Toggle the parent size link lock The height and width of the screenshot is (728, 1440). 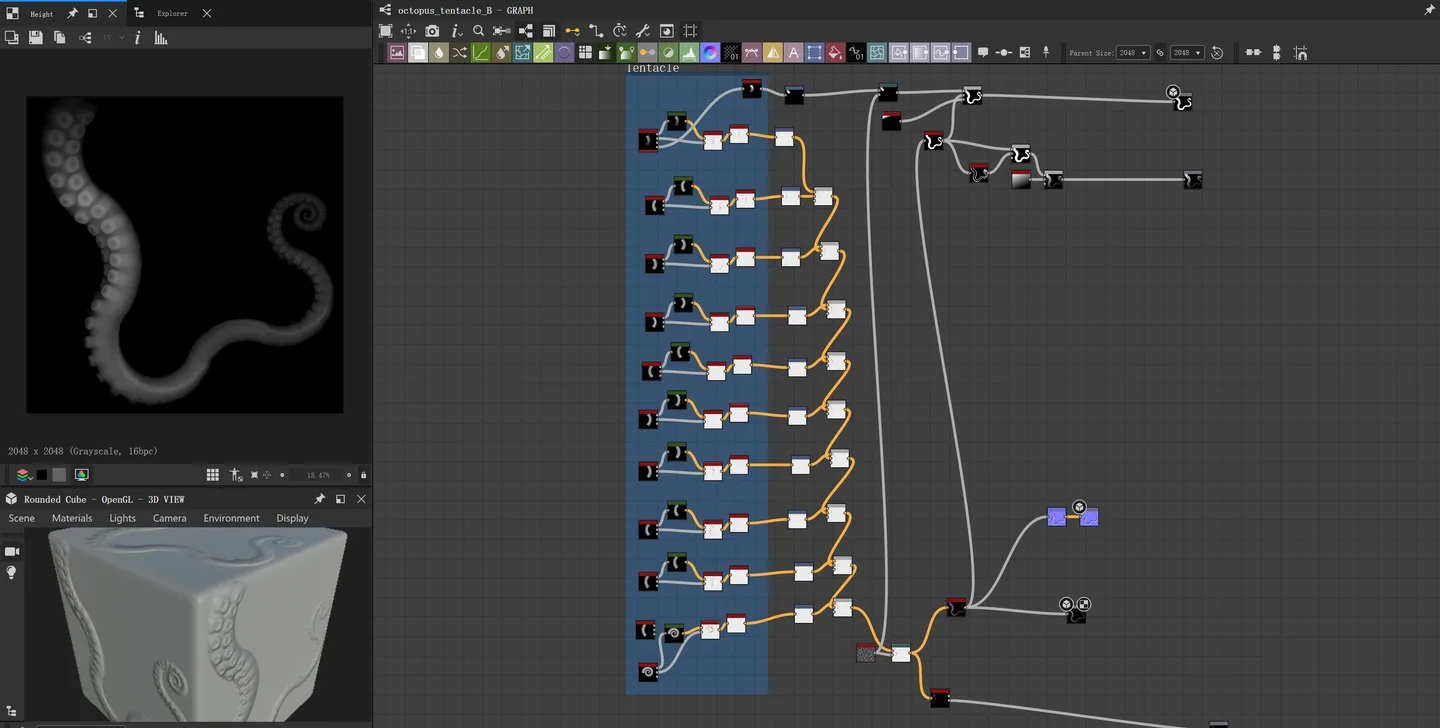pyautogui.click(x=1160, y=53)
